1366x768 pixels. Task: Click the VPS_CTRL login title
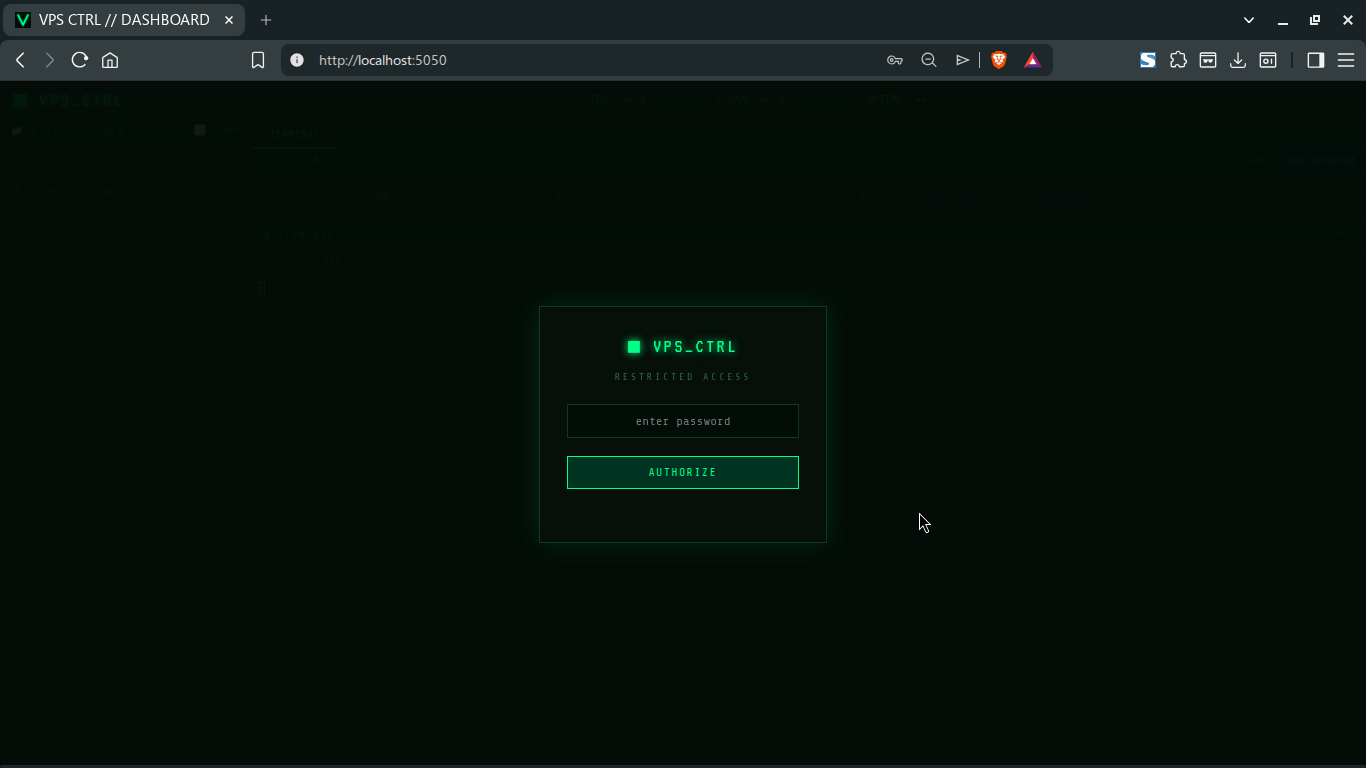tap(695, 347)
